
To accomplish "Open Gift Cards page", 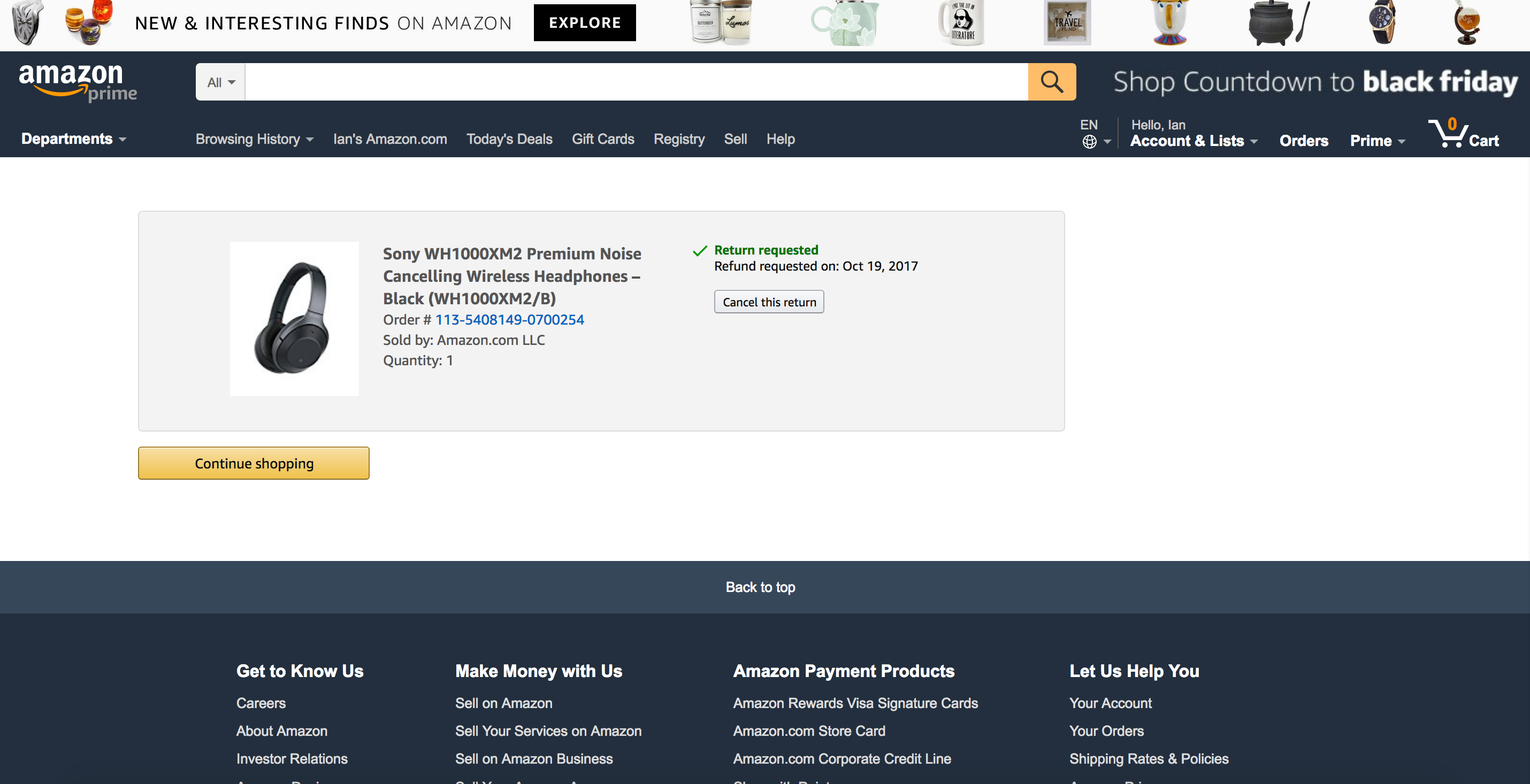I will [x=603, y=139].
